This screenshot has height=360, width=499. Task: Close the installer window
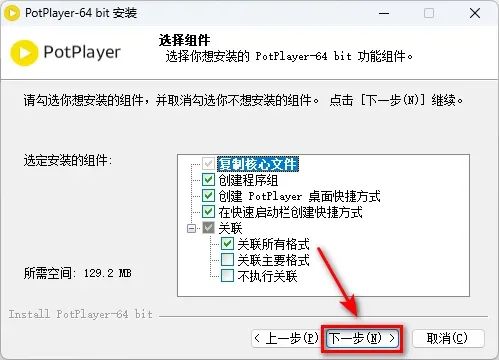(x=474, y=13)
